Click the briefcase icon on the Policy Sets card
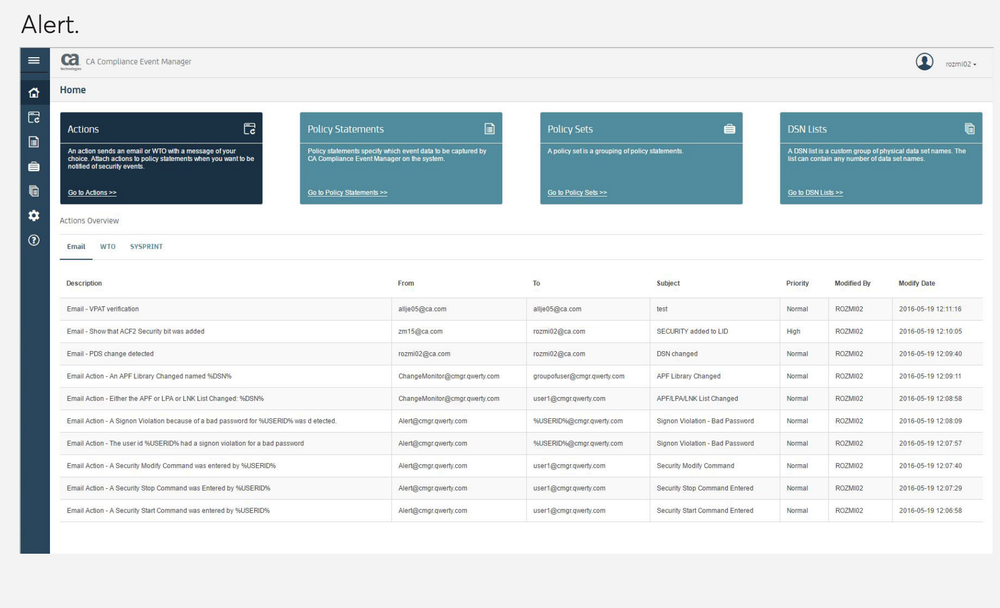Screen dimensions: 1000x608 (729, 128)
